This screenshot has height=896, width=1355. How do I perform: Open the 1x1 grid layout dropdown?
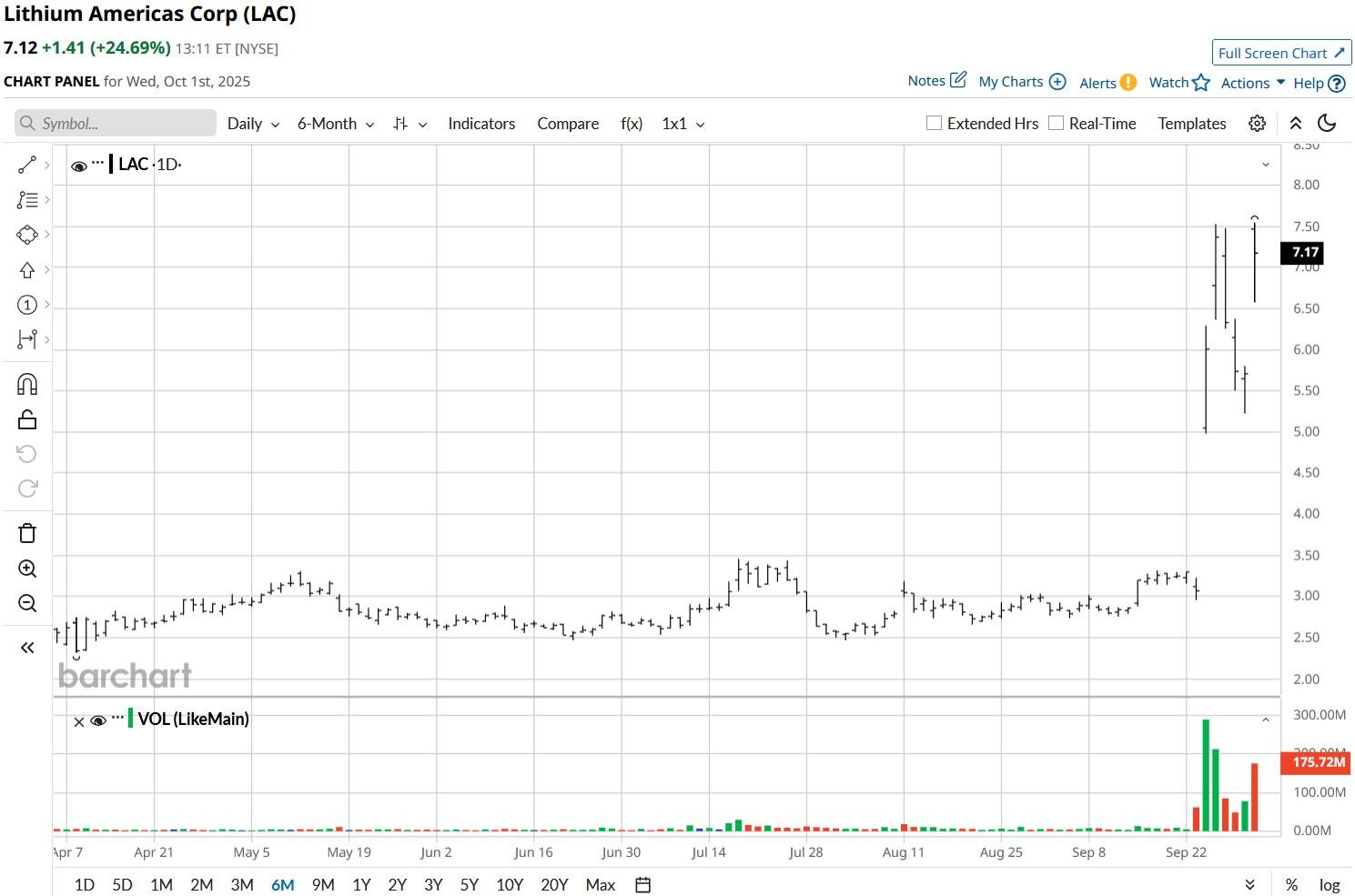683,124
